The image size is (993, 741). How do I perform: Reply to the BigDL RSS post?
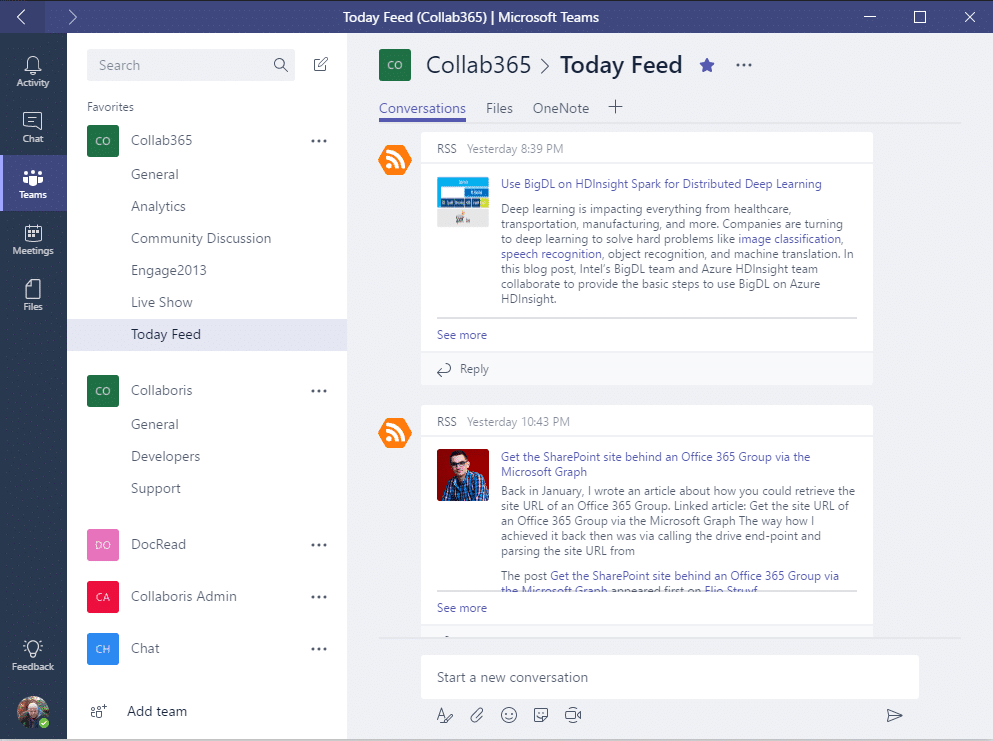(463, 369)
